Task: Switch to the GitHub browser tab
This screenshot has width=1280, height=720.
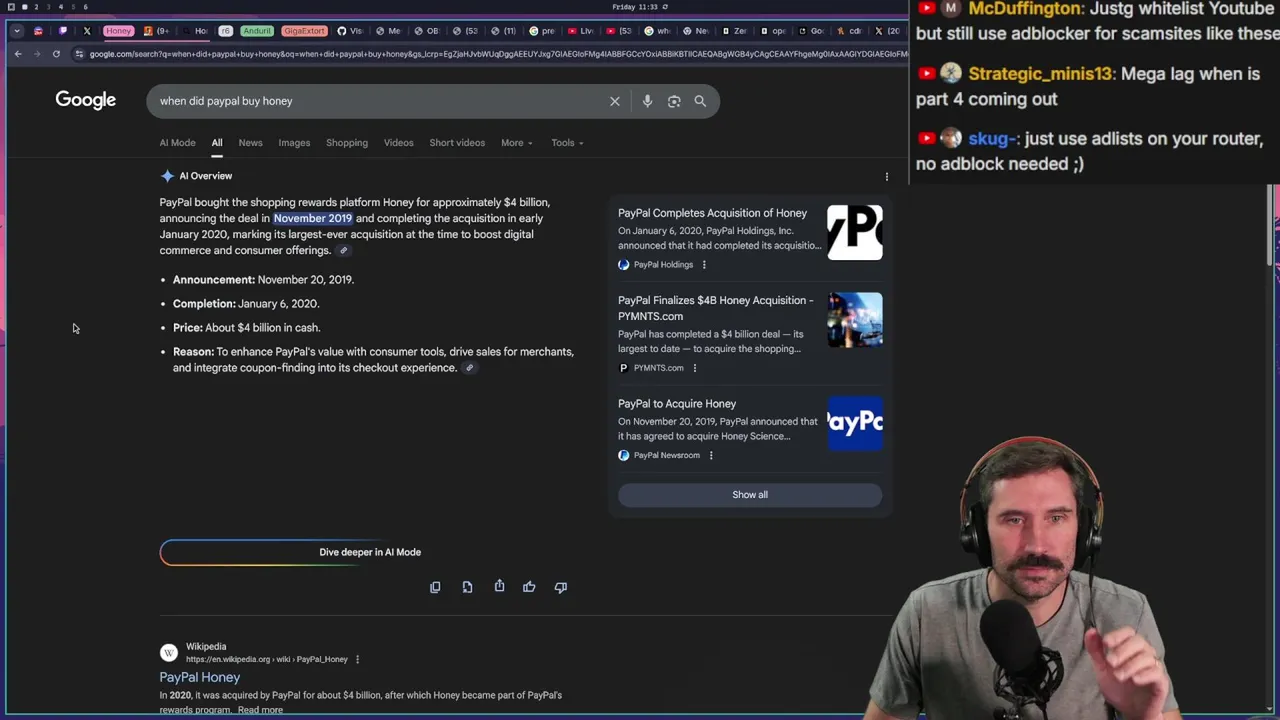Action: click(x=349, y=31)
